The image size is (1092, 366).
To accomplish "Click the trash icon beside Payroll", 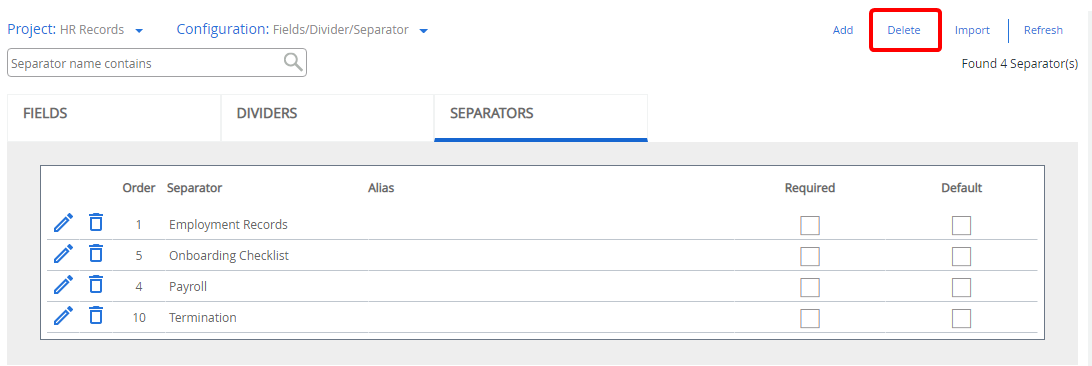I will tap(96, 283).
